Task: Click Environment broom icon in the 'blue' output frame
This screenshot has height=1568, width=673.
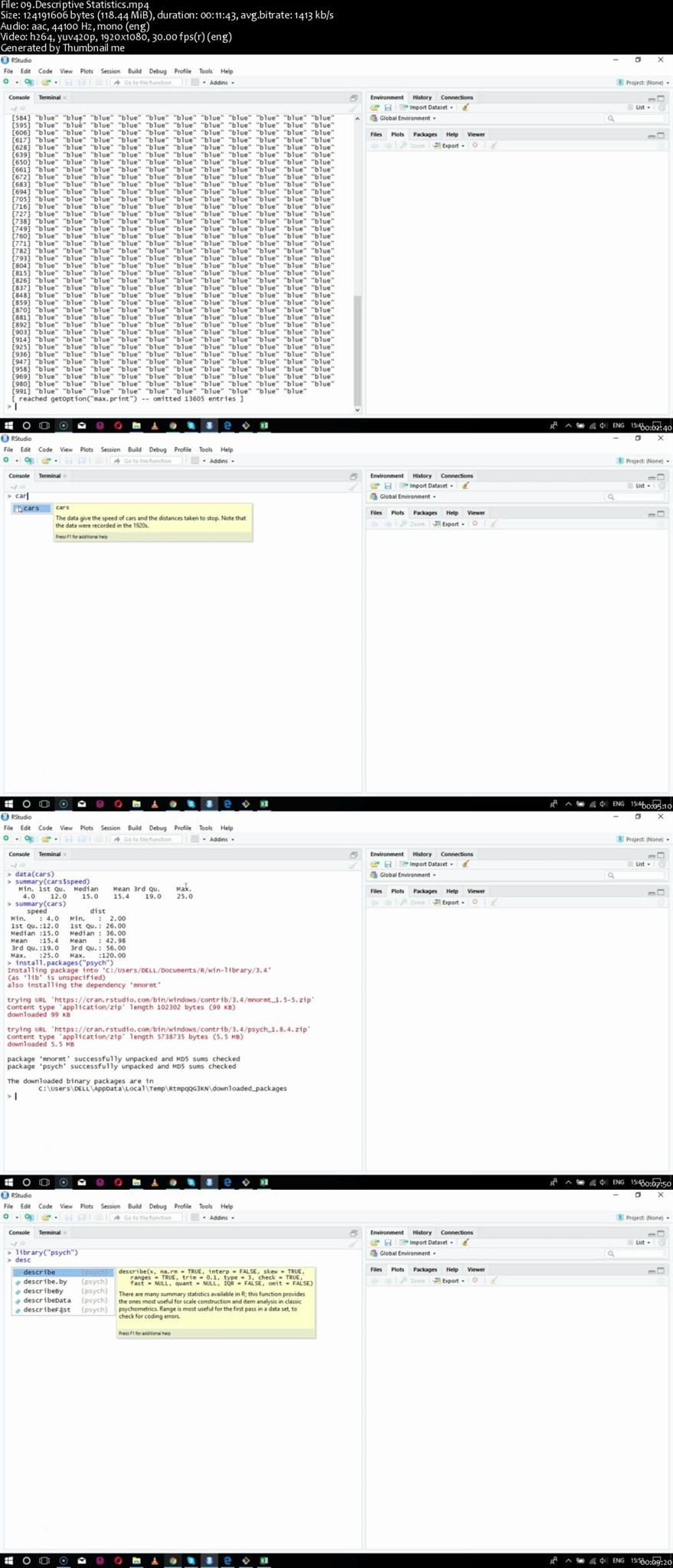Action: tap(466, 107)
